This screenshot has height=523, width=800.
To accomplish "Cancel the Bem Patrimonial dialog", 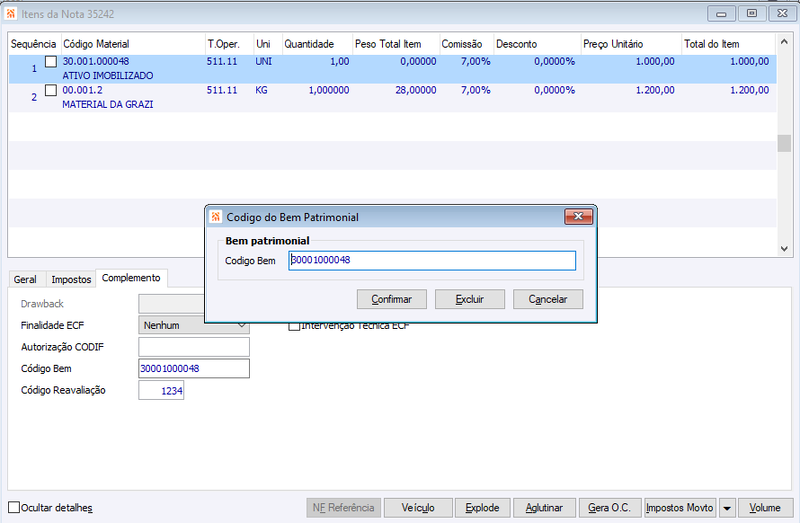I will pos(548,299).
